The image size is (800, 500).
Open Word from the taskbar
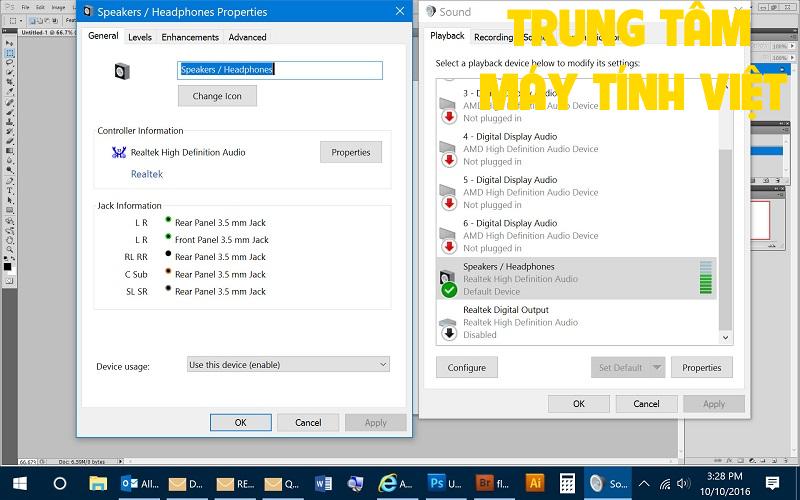323,483
